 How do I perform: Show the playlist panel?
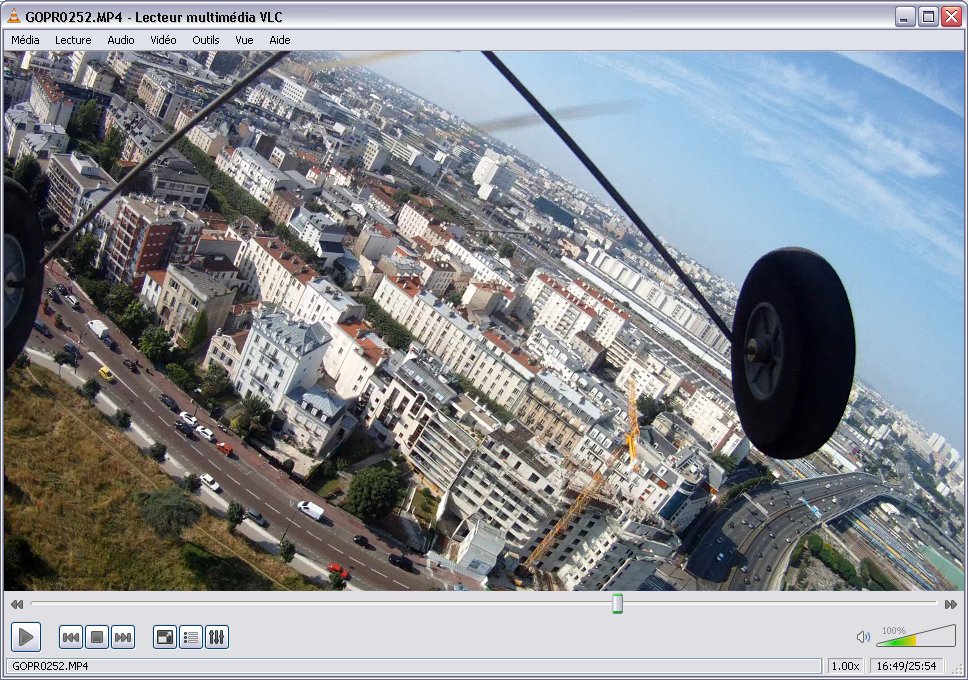point(191,637)
